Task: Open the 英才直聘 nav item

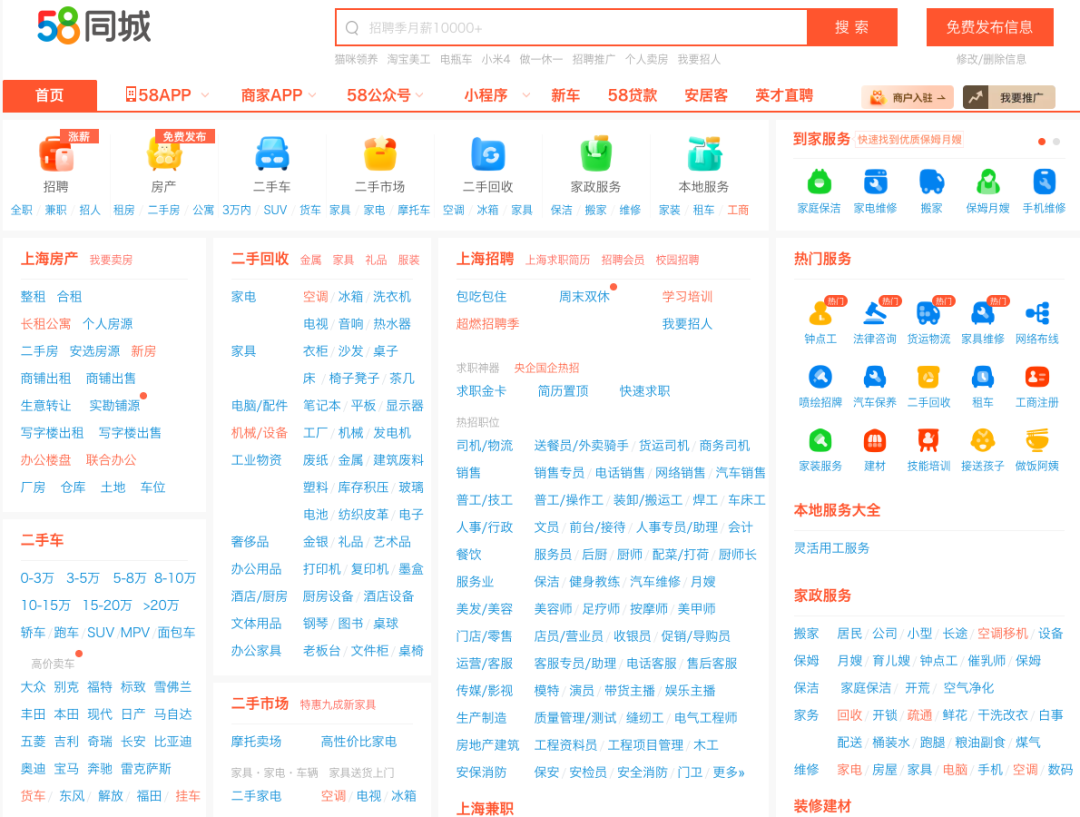Action: pyautogui.click(x=784, y=95)
